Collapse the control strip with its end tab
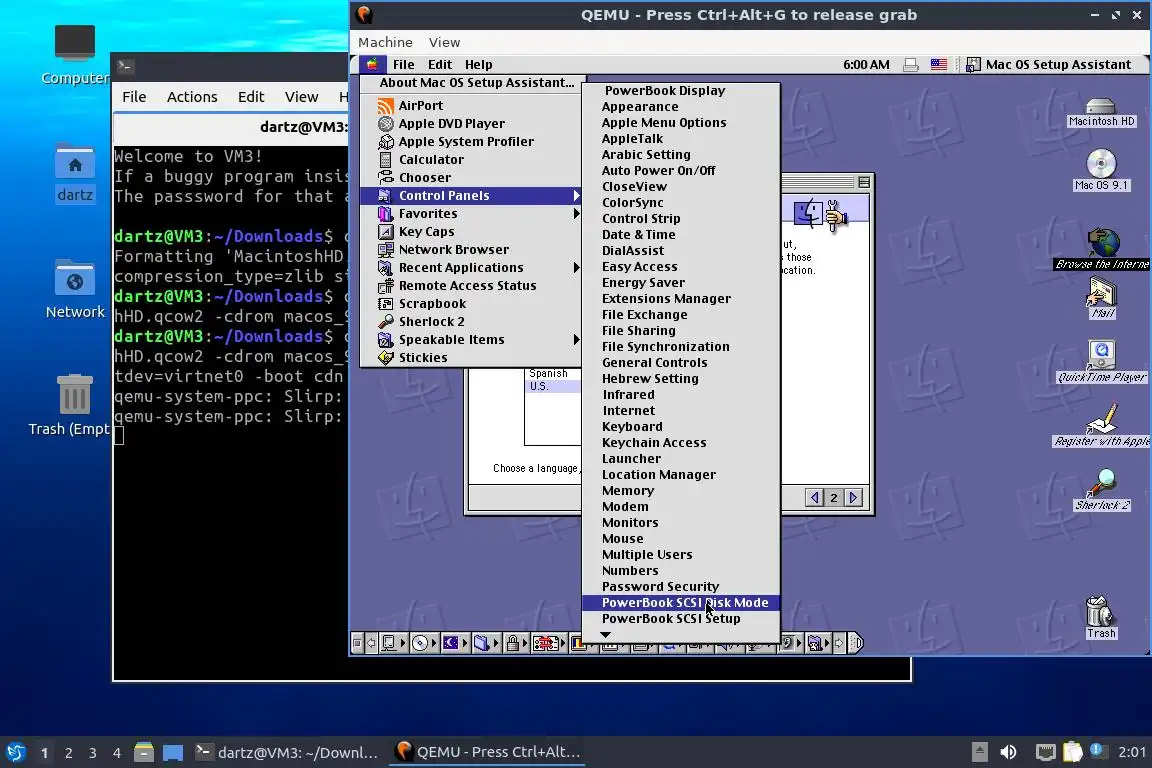The width and height of the screenshot is (1152, 768). click(856, 644)
